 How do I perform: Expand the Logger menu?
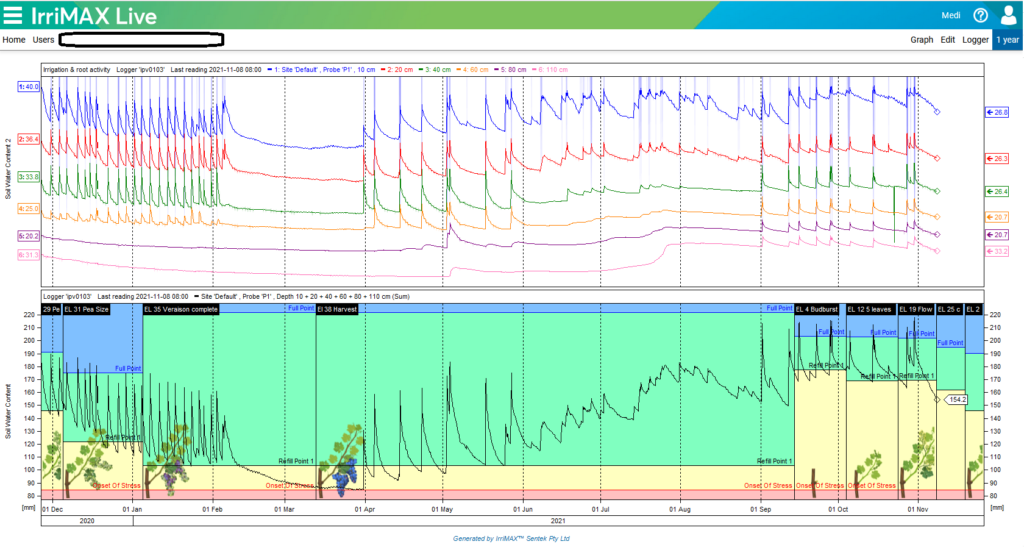point(975,40)
